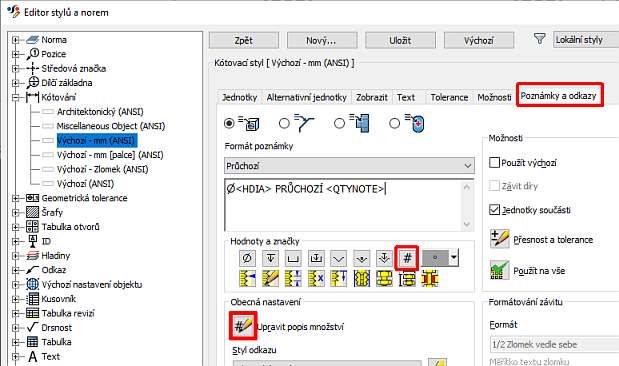Insert the tap drill diameter value
The height and width of the screenshot is (366, 619).
[x=362, y=279]
